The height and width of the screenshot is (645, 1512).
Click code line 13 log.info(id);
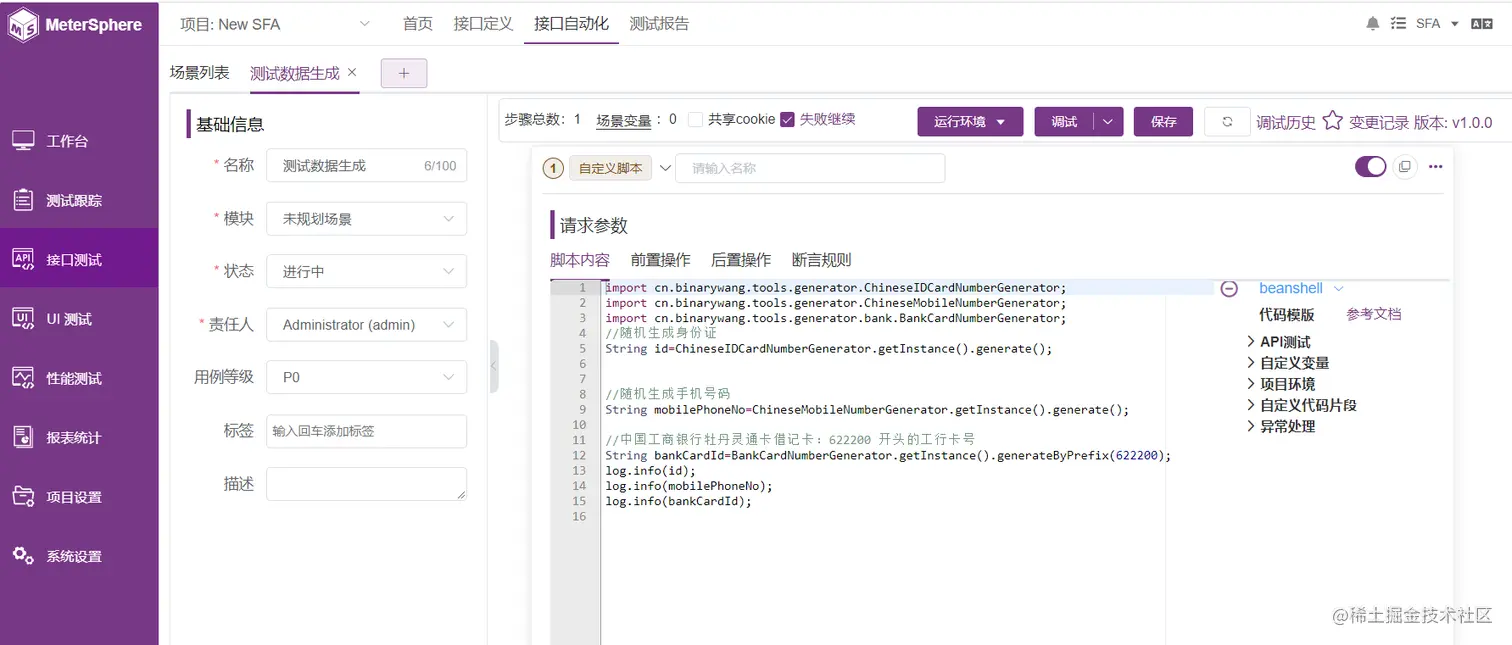(650, 471)
